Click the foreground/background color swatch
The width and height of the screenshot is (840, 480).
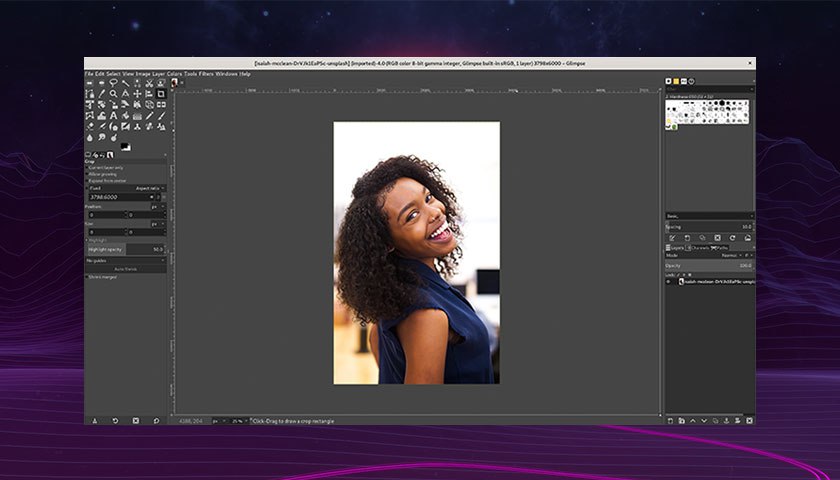[125, 146]
